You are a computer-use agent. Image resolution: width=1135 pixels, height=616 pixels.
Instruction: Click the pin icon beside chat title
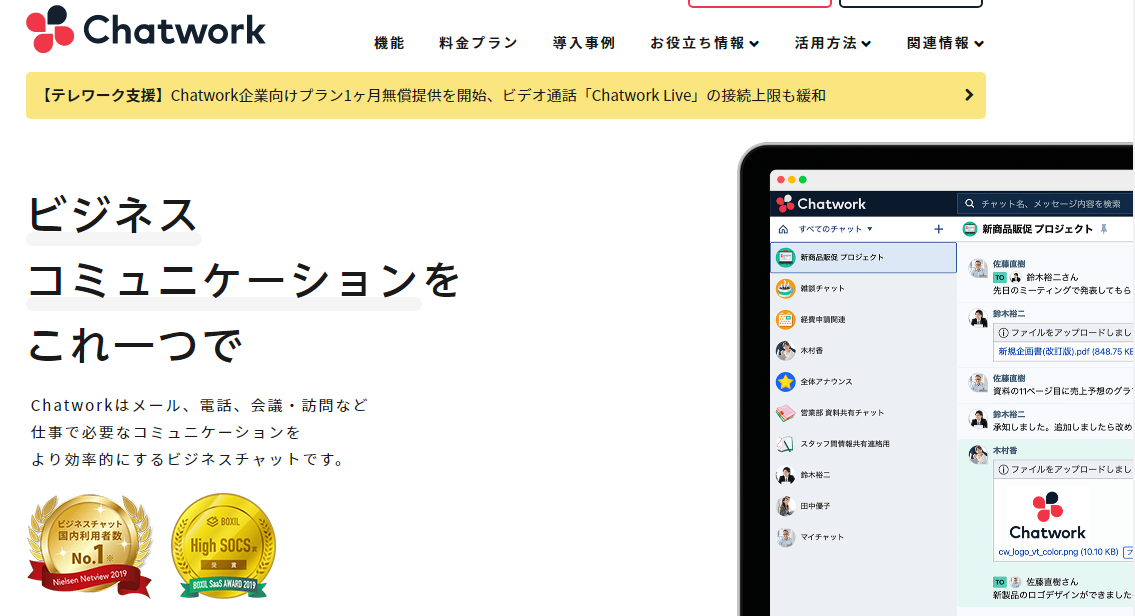tap(1104, 229)
